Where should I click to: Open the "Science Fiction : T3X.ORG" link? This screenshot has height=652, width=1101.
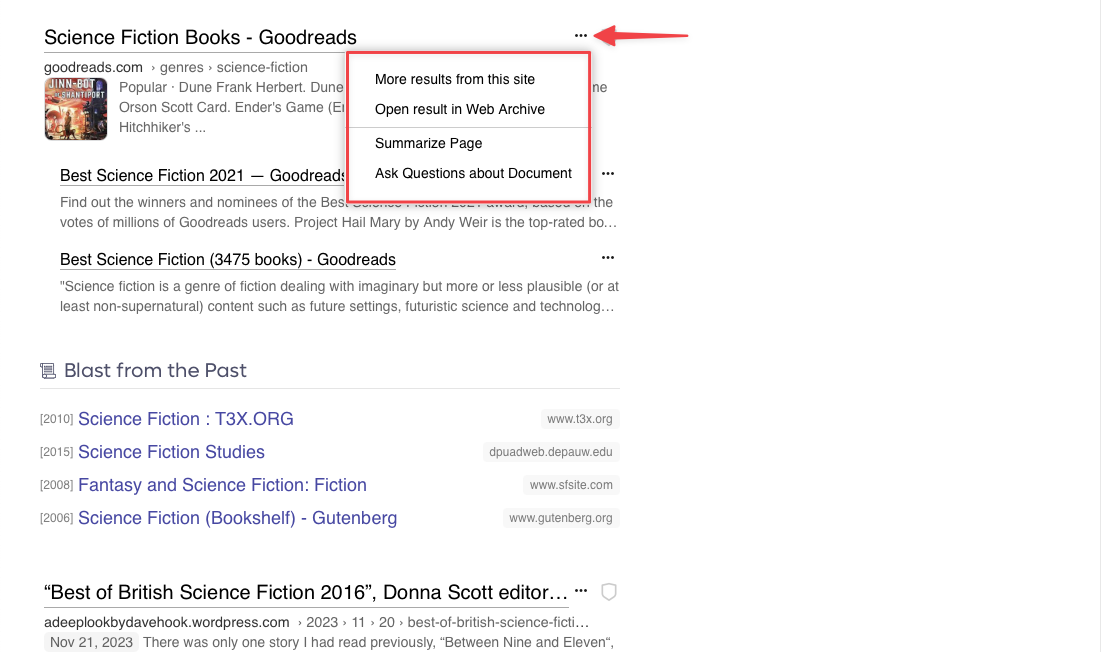tap(185, 418)
